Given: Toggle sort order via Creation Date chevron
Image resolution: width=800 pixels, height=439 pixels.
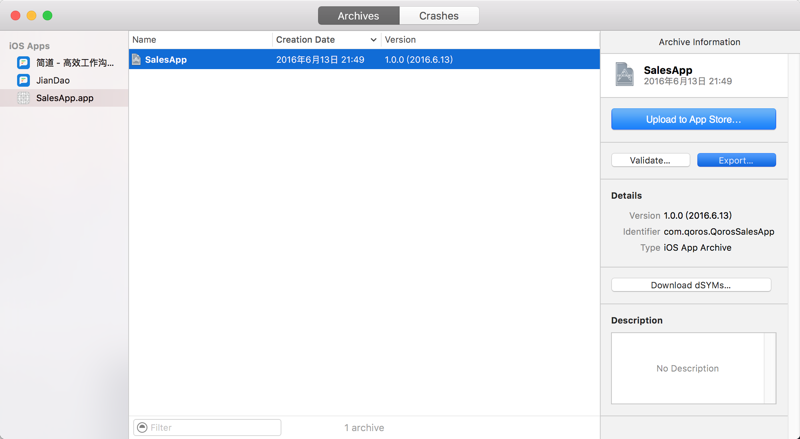Looking at the screenshot, I should (373, 40).
